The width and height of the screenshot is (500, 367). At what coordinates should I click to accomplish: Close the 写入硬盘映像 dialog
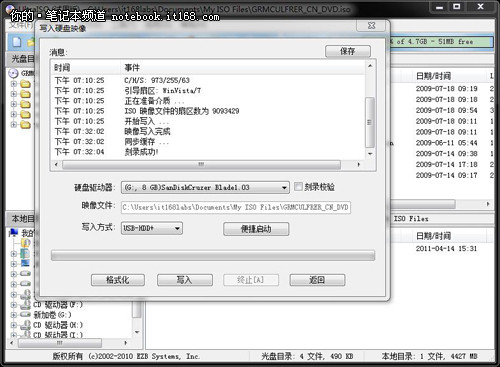371,26
